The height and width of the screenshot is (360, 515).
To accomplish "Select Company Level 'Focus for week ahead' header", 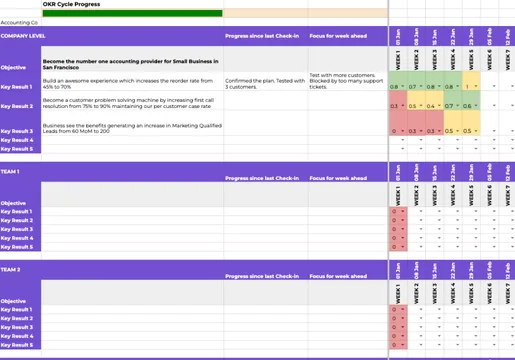I will click(x=338, y=36).
